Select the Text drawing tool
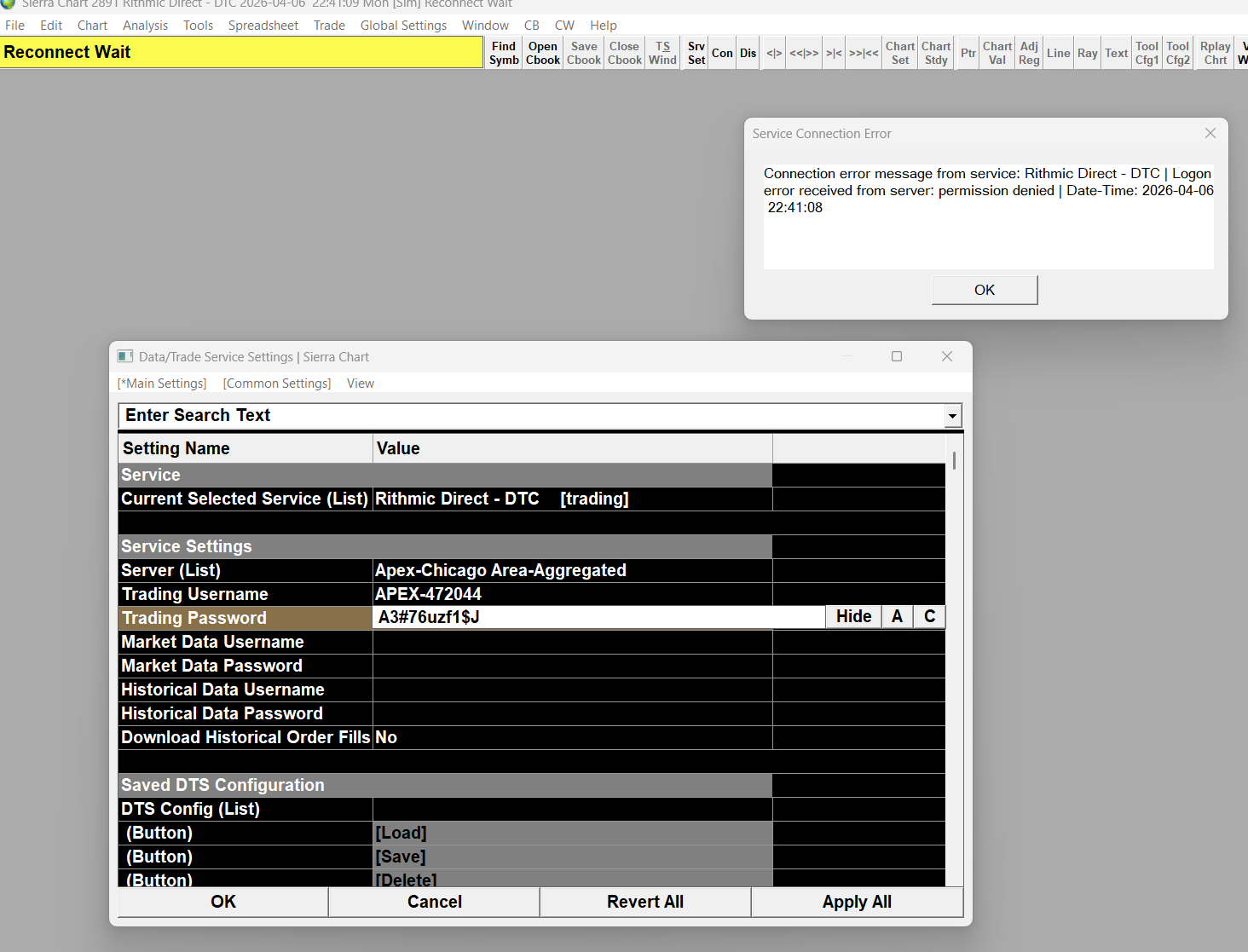This screenshot has height=952, width=1248. tap(1117, 53)
